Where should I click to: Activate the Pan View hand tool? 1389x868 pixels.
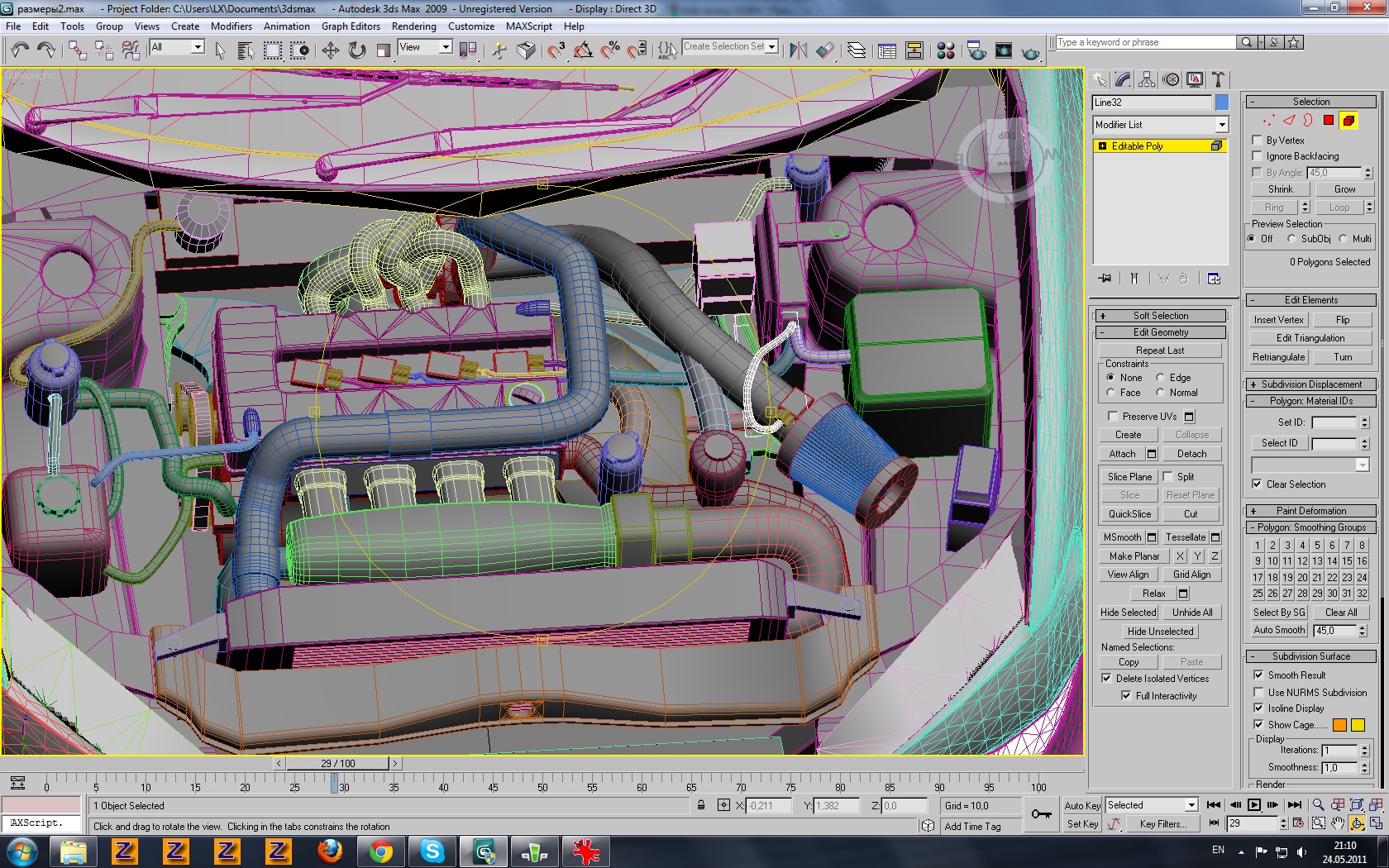click(x=1338, y=823)
